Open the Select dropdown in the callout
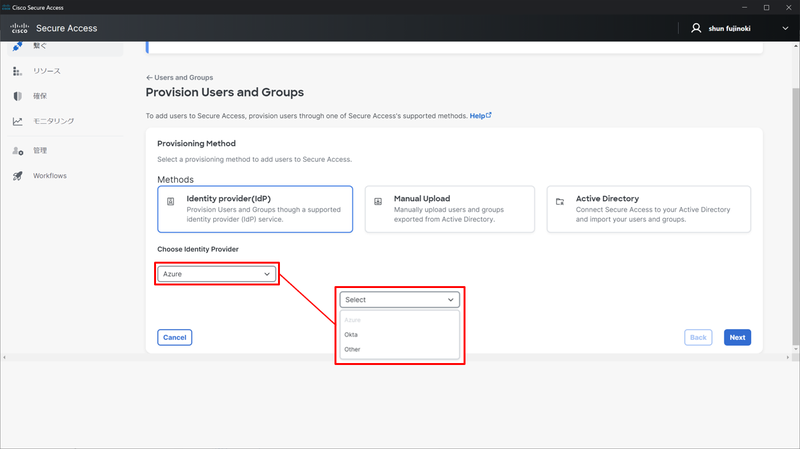This screenshot has height=449, width=800. [x=399, y=300]
